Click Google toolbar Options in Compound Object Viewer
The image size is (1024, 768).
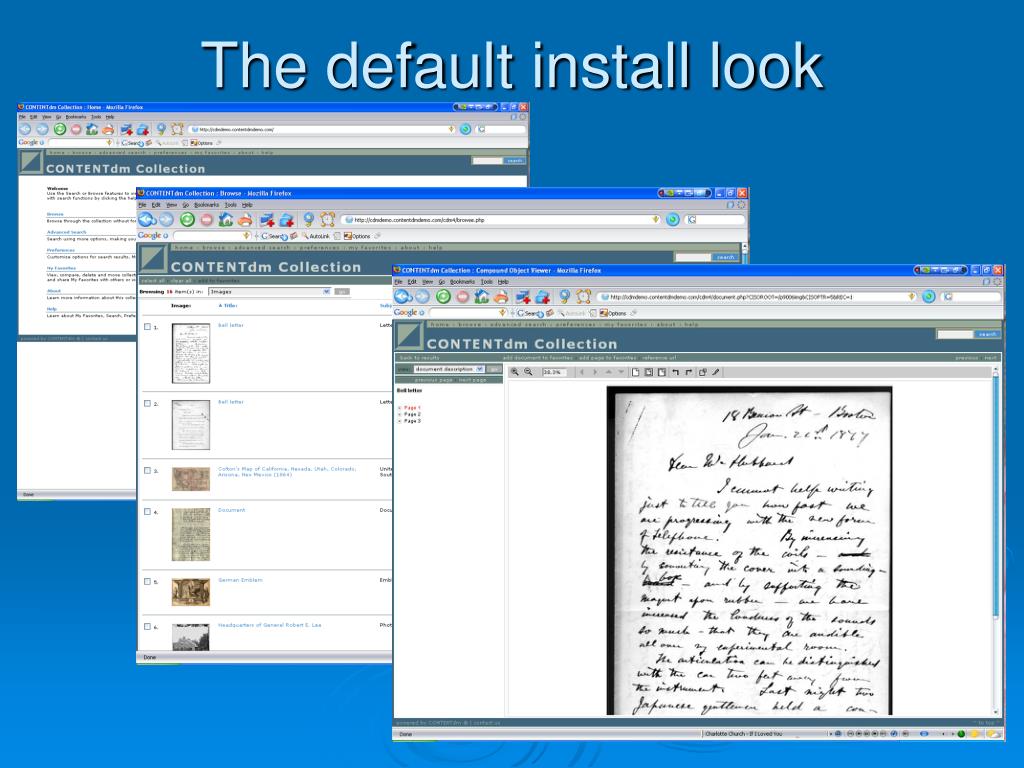click(613, 313)
